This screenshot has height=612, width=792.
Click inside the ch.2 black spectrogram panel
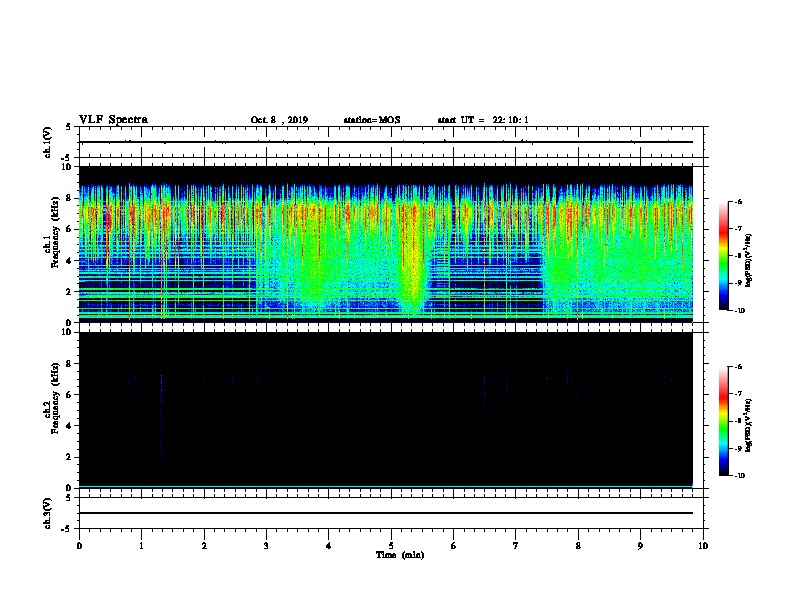pos(385,409)
